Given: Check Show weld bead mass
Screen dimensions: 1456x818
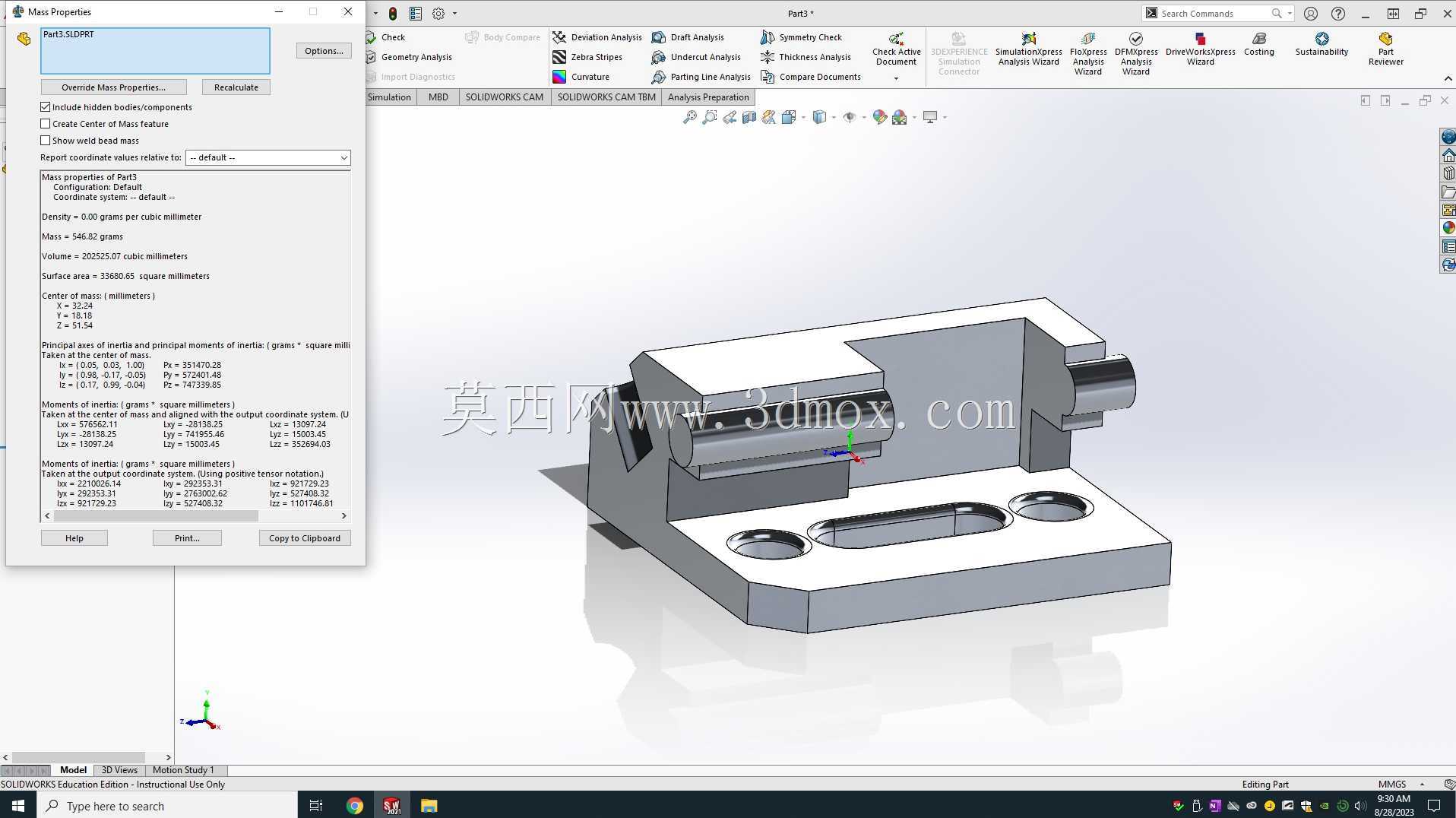Looking at the screenshot, I should coord(46,141).
